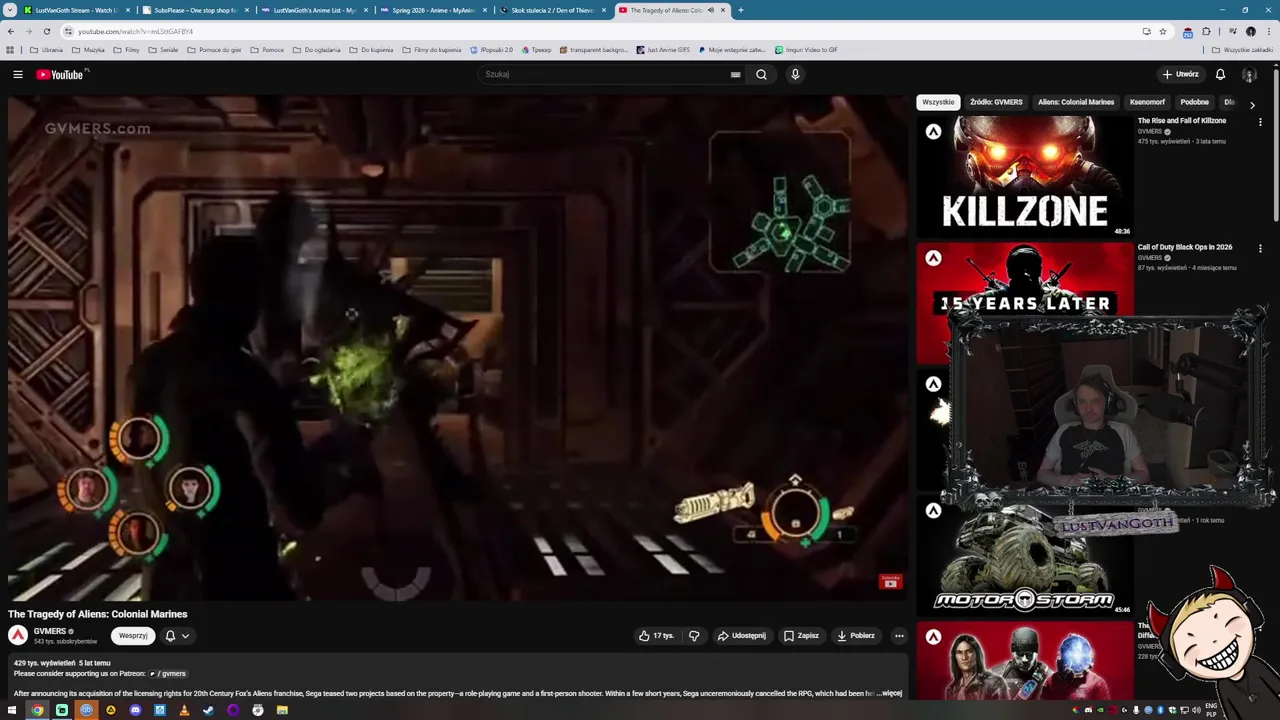
Task: Expand description with ...więcej
Action: pyautogui.click(x=891, y=693)
